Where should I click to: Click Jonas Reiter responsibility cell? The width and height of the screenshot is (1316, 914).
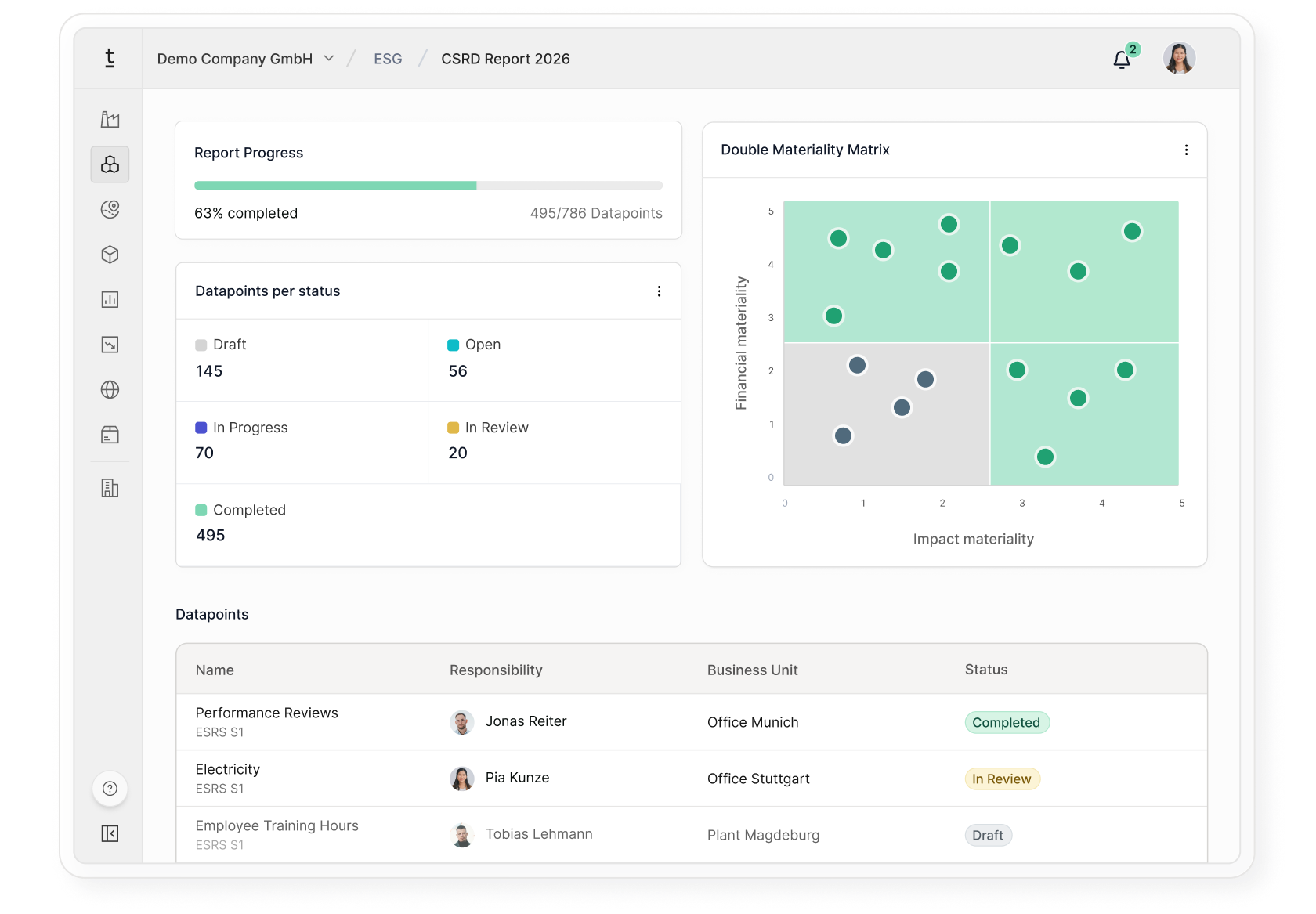coord(508,722)
